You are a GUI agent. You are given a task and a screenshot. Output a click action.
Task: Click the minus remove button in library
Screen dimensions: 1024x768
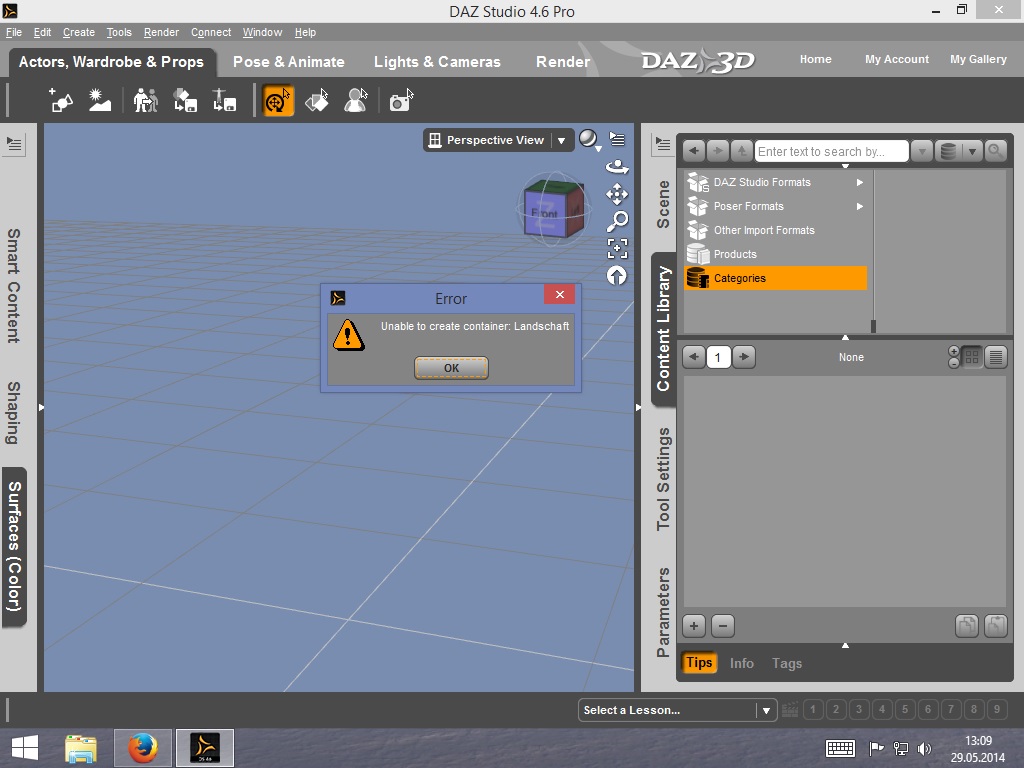click(x=722, y=626)
